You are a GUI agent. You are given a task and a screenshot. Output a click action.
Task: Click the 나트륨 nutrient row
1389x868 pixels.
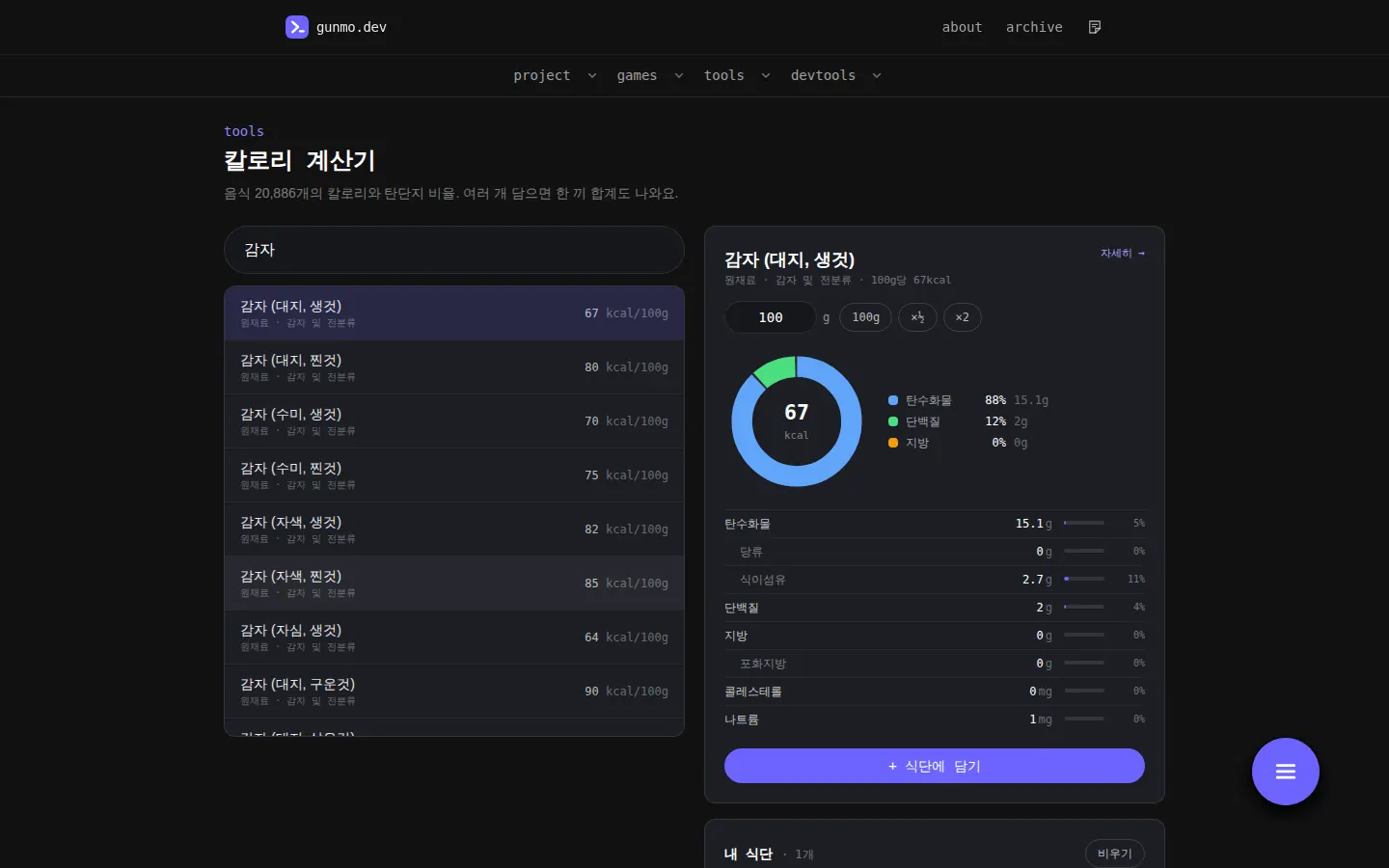(x=935, y=719)
